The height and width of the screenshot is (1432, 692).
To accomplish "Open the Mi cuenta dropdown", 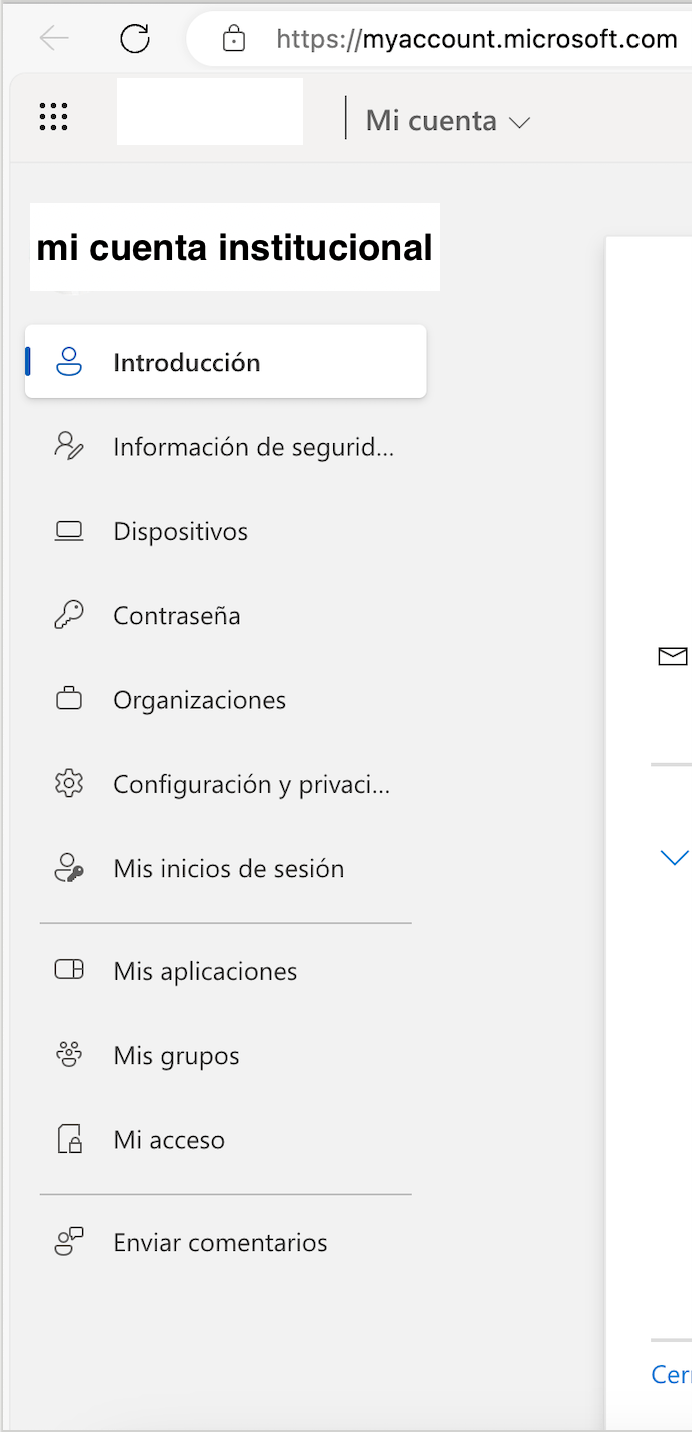I will [x=447, y=120].
